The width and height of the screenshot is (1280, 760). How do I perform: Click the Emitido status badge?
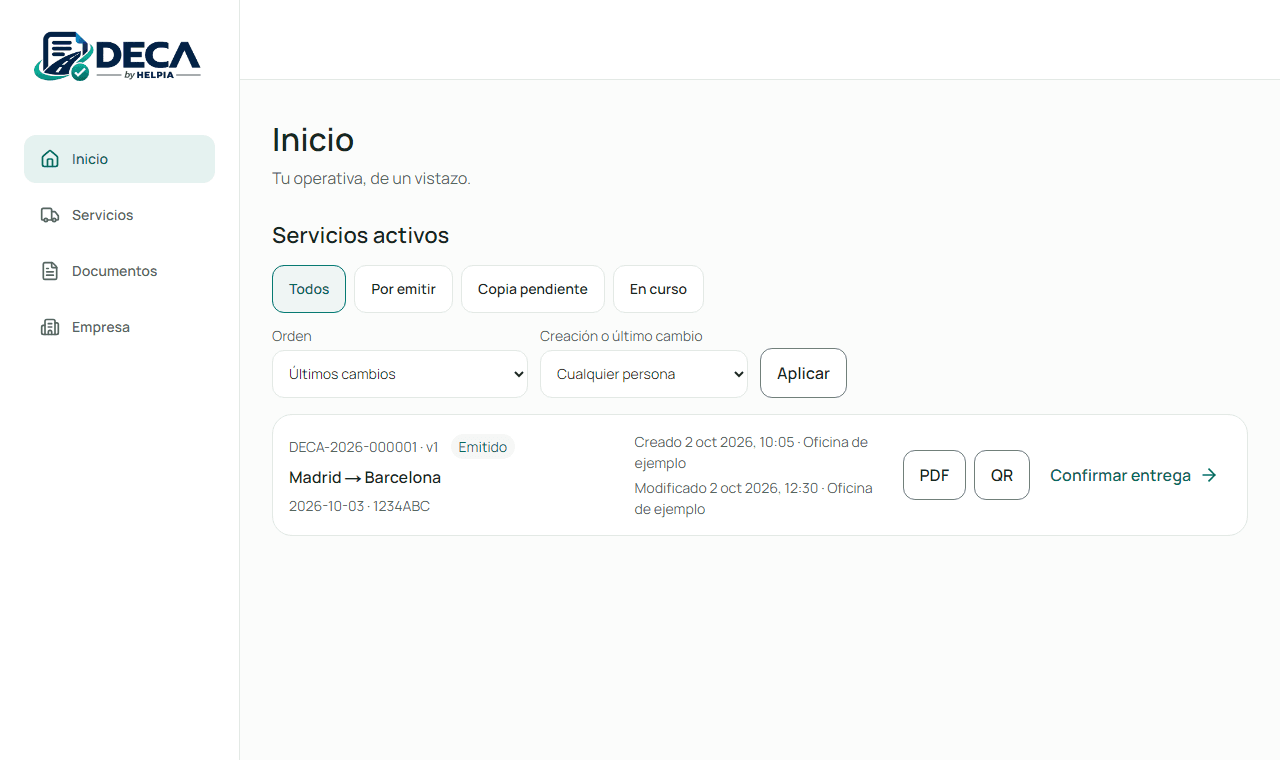coord(483,447)
